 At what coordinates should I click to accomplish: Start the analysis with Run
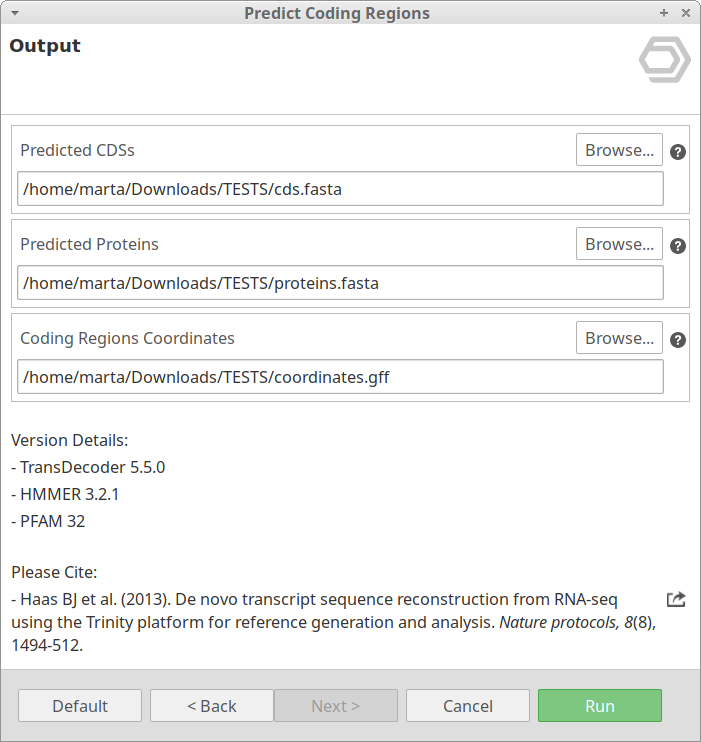tap(600, 706)
